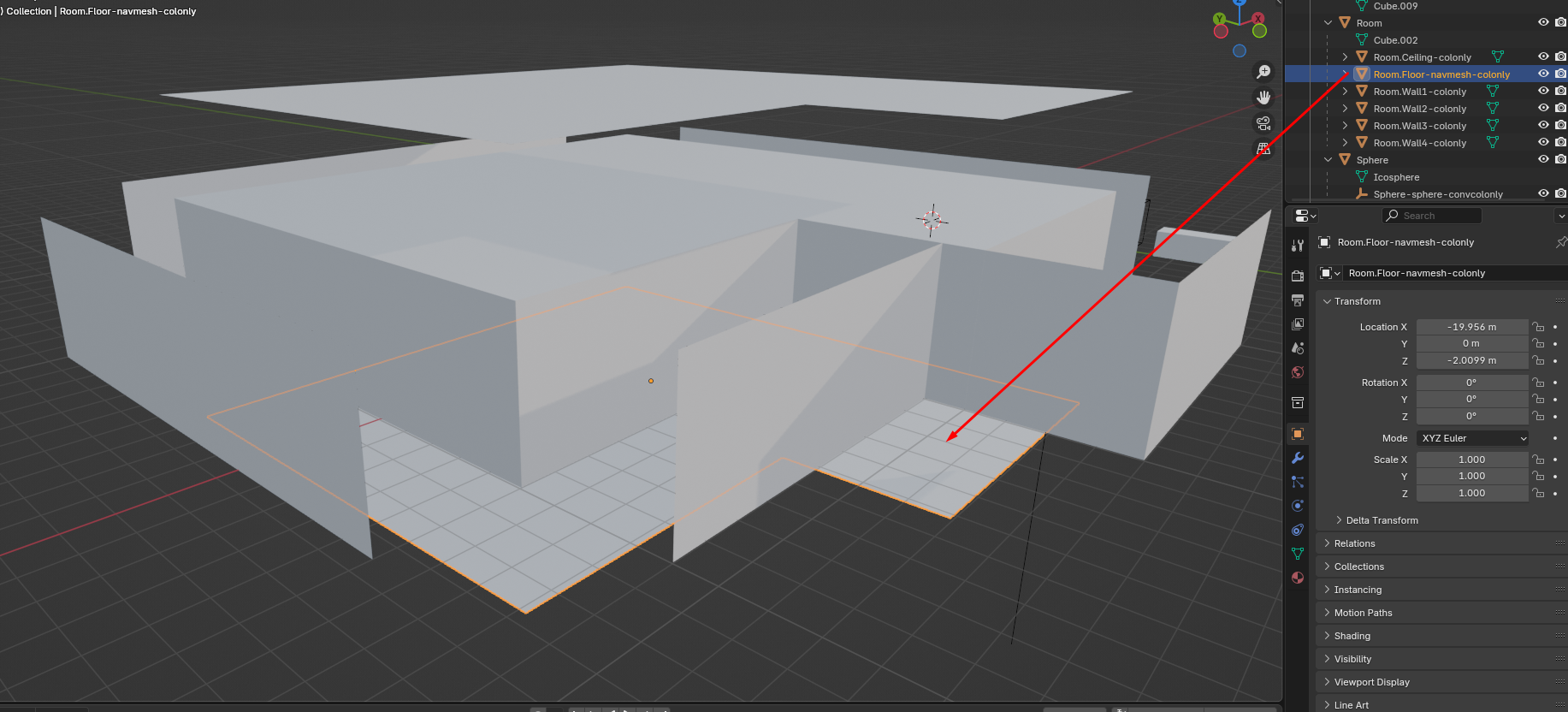Click the Y axis on the navigation gizmo
1568x712 pixels.
1220,19
